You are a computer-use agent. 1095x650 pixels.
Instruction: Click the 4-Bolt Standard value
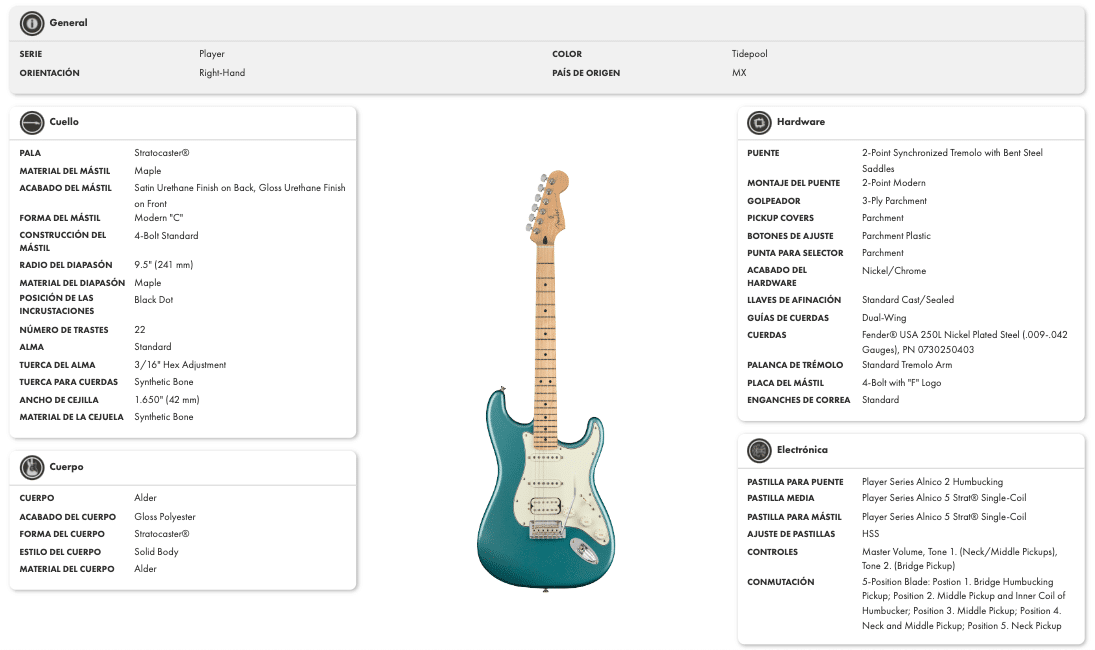(166, 236)
